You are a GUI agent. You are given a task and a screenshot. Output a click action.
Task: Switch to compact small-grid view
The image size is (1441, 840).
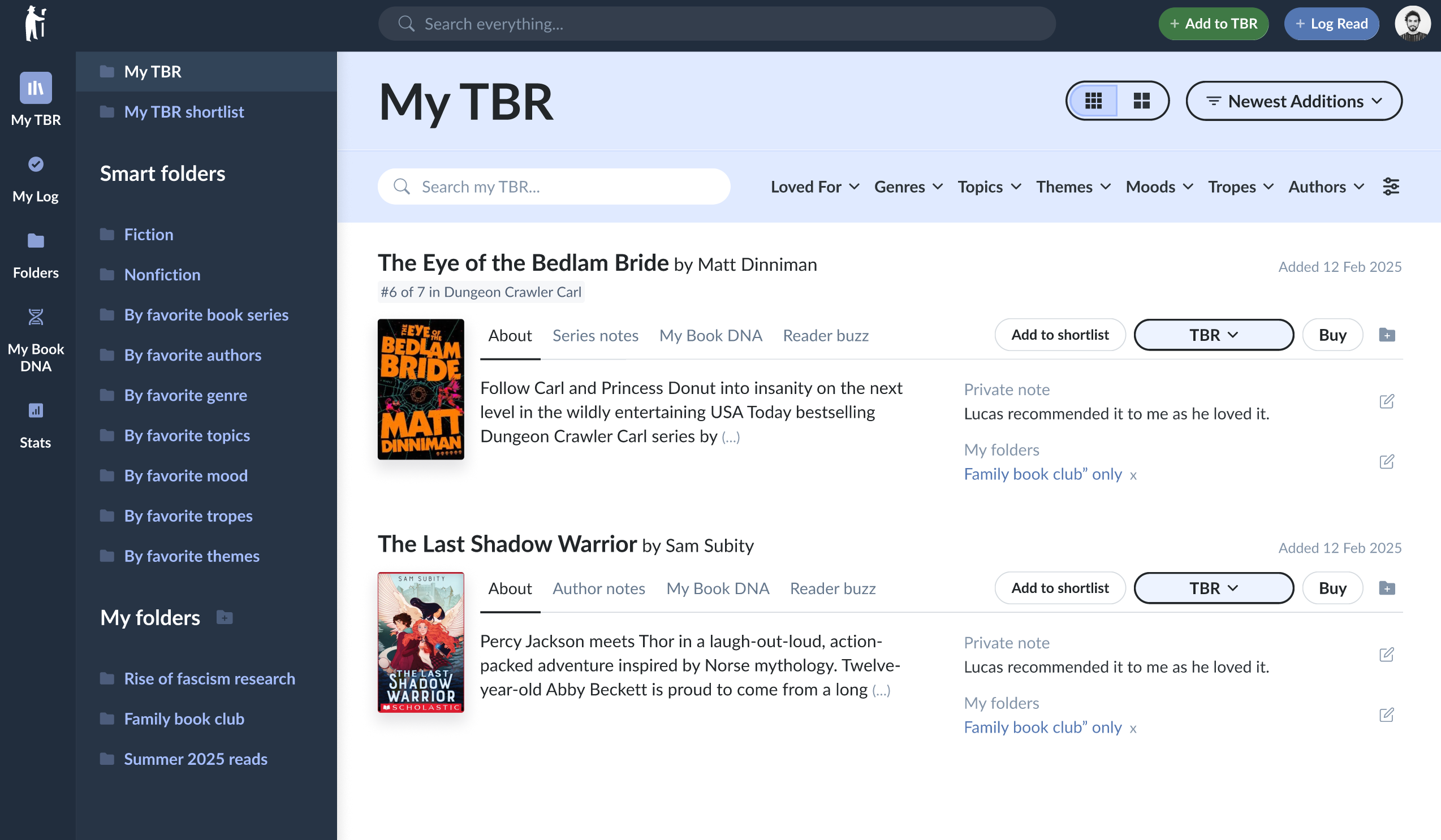point(1093,101)
